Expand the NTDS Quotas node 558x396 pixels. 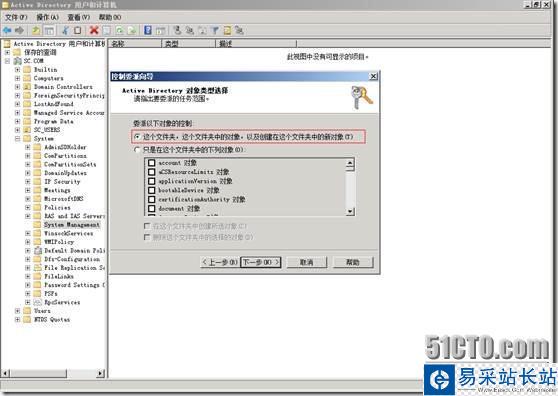click(x=17, y=320)
